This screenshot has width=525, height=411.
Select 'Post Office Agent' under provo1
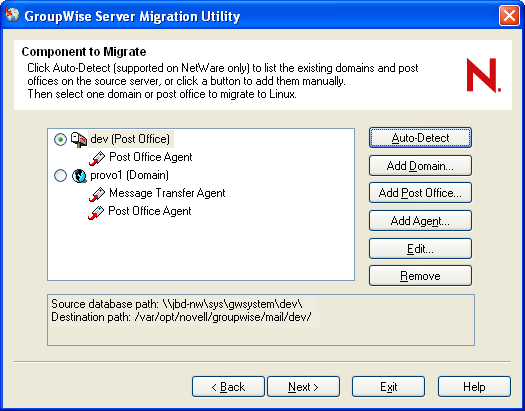[150, 211]
